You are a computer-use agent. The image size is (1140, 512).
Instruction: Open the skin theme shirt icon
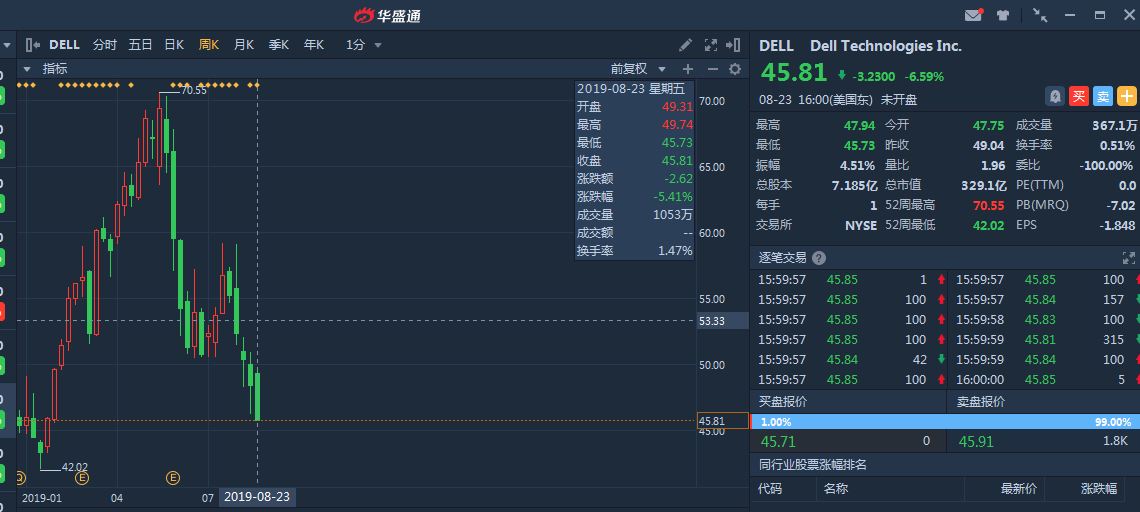click(x=1003, y=15)
